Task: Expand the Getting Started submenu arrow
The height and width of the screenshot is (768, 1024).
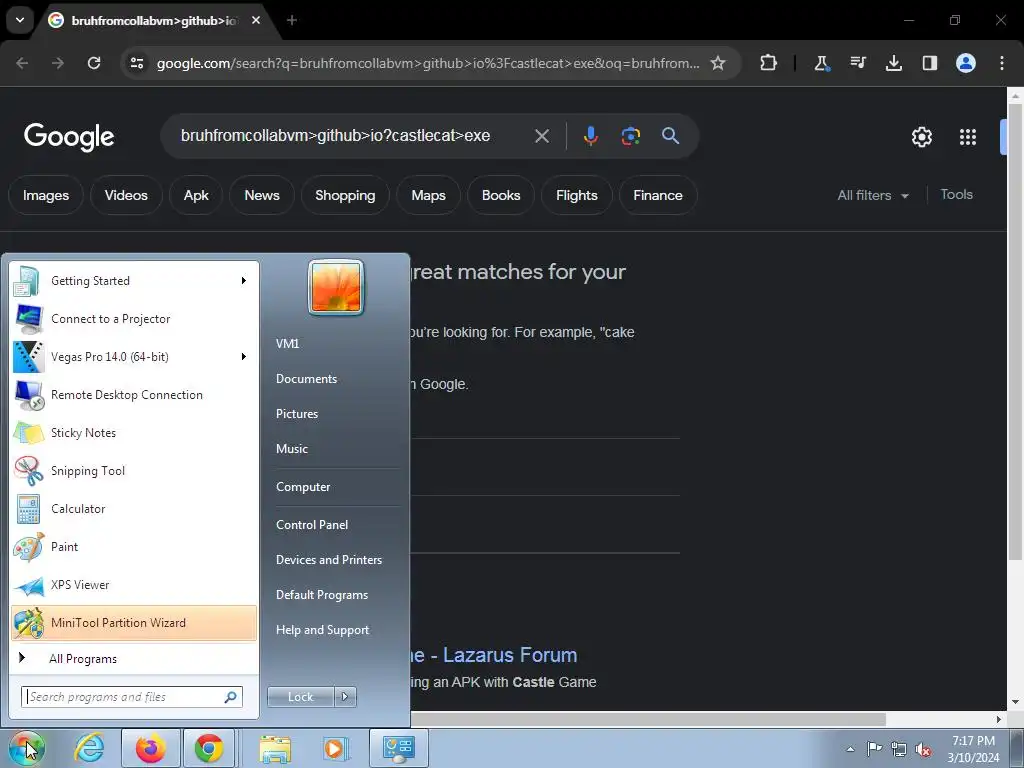Action: point(244,281)
